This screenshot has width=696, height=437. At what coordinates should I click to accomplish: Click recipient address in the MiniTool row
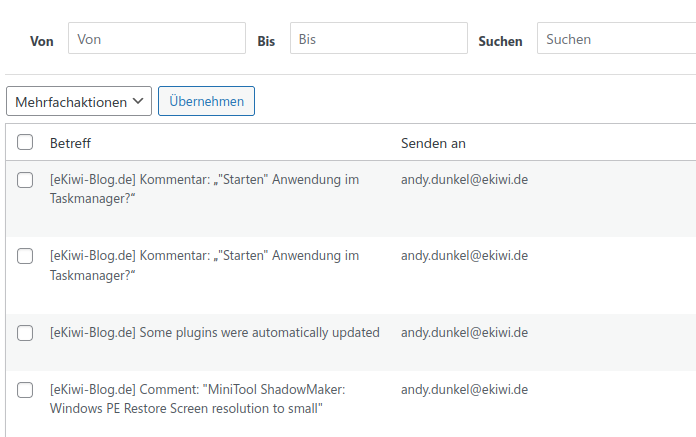coord(464,390)
